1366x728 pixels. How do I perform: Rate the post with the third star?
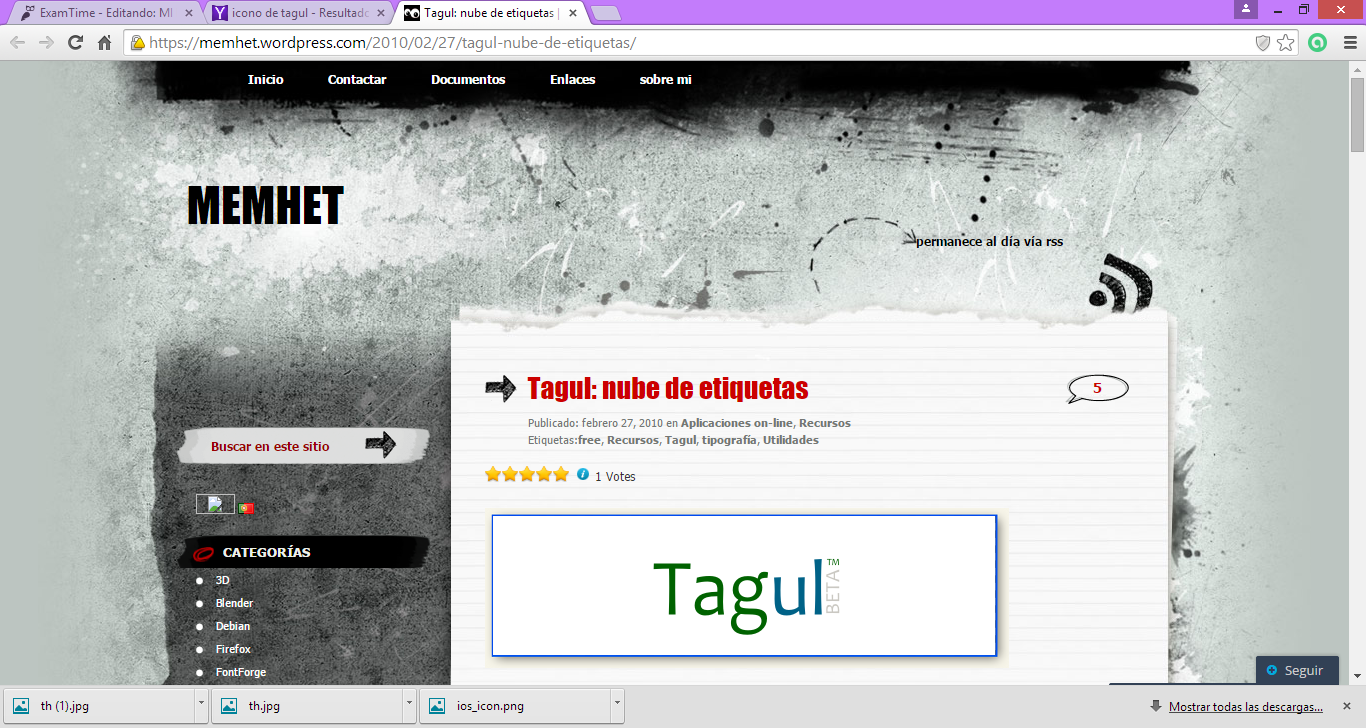coord(527,474)
